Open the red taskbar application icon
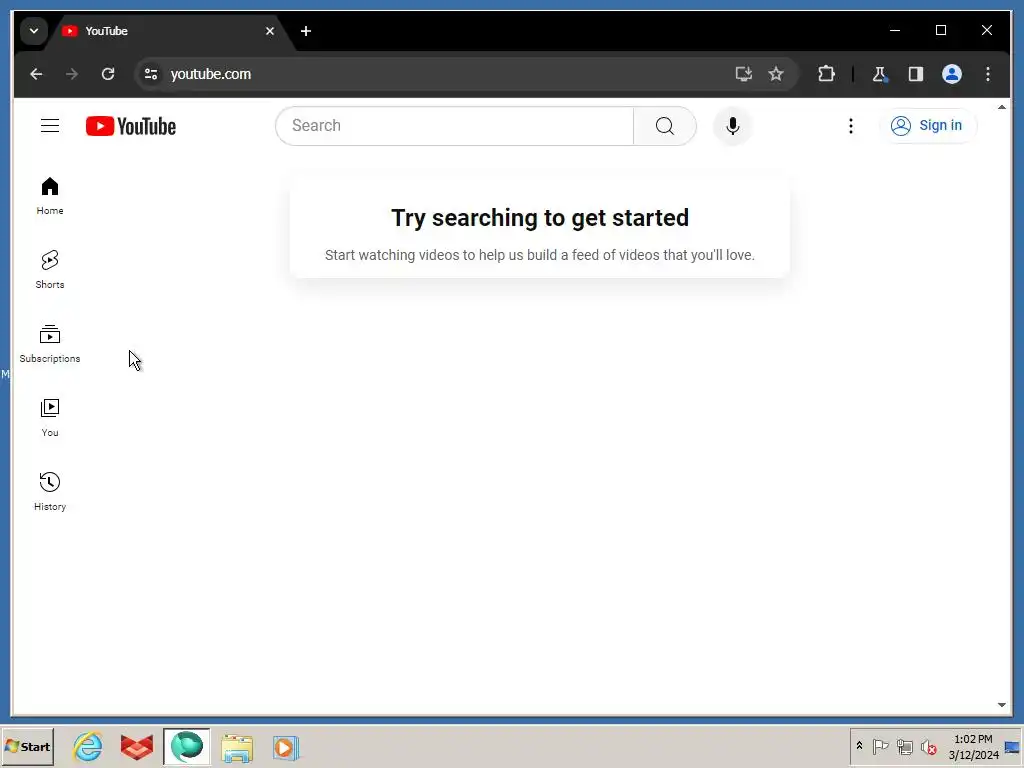This screenshot has width=1024, height=768. (x=136, y=747)
